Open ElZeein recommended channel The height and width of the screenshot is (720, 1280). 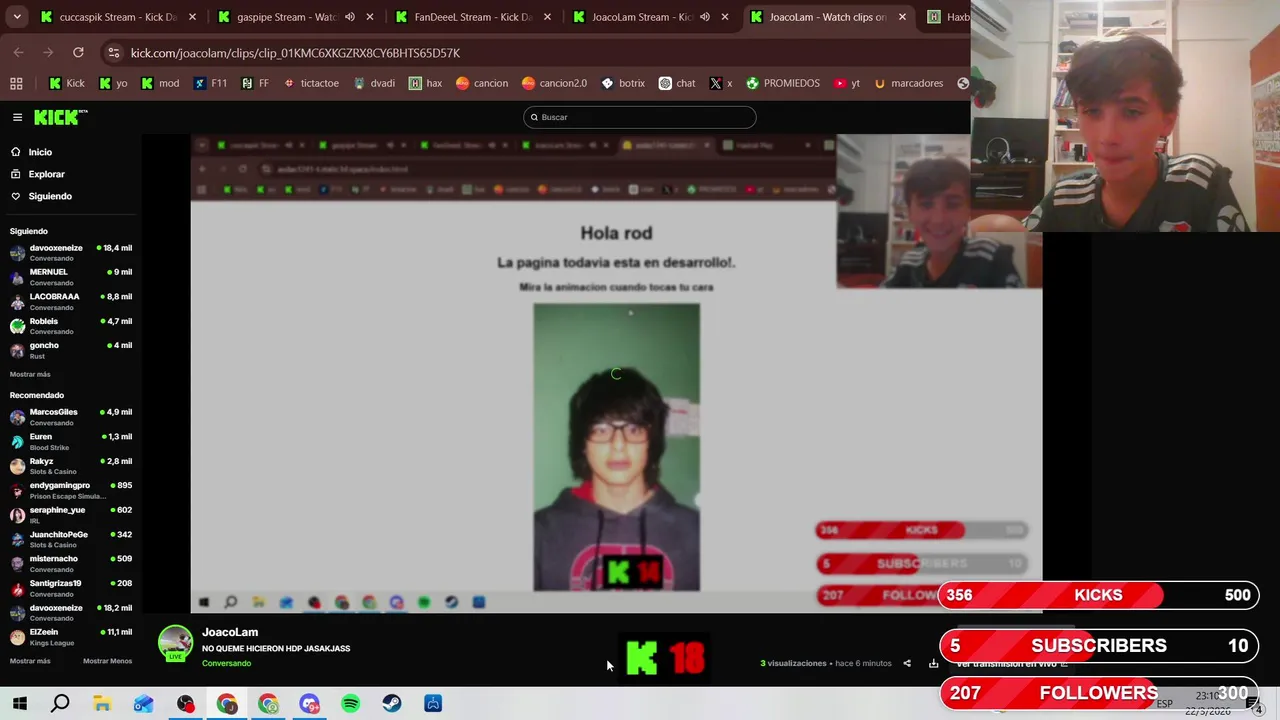tap(71, 637)
